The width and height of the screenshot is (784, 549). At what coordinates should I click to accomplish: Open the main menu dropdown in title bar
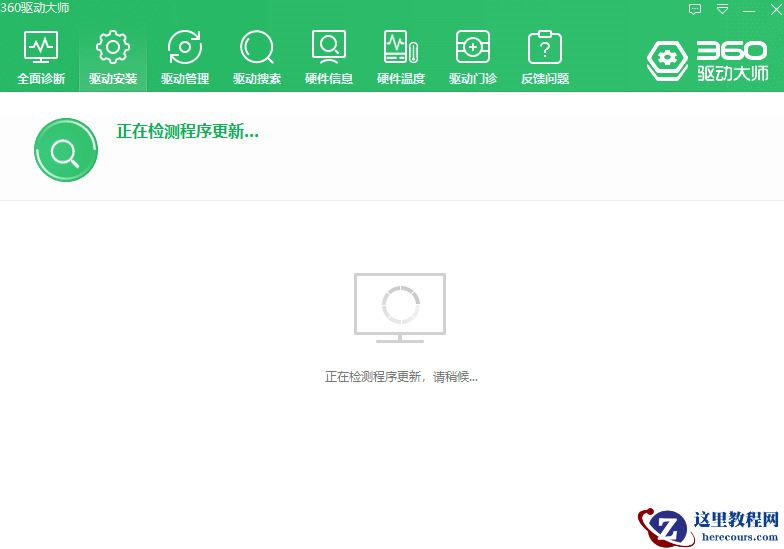coord(722,10)
